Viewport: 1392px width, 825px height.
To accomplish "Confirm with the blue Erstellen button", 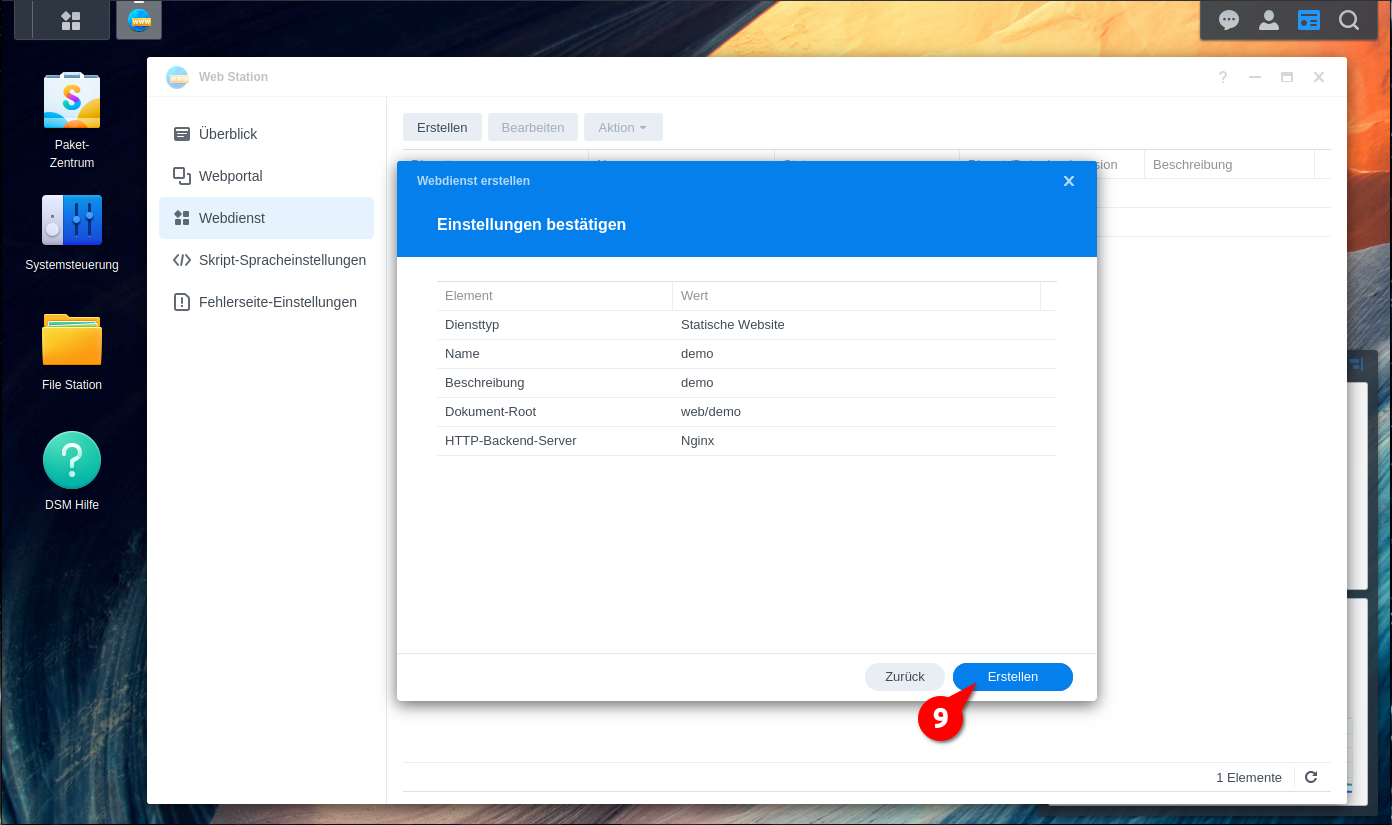I will pos(1012,677).
